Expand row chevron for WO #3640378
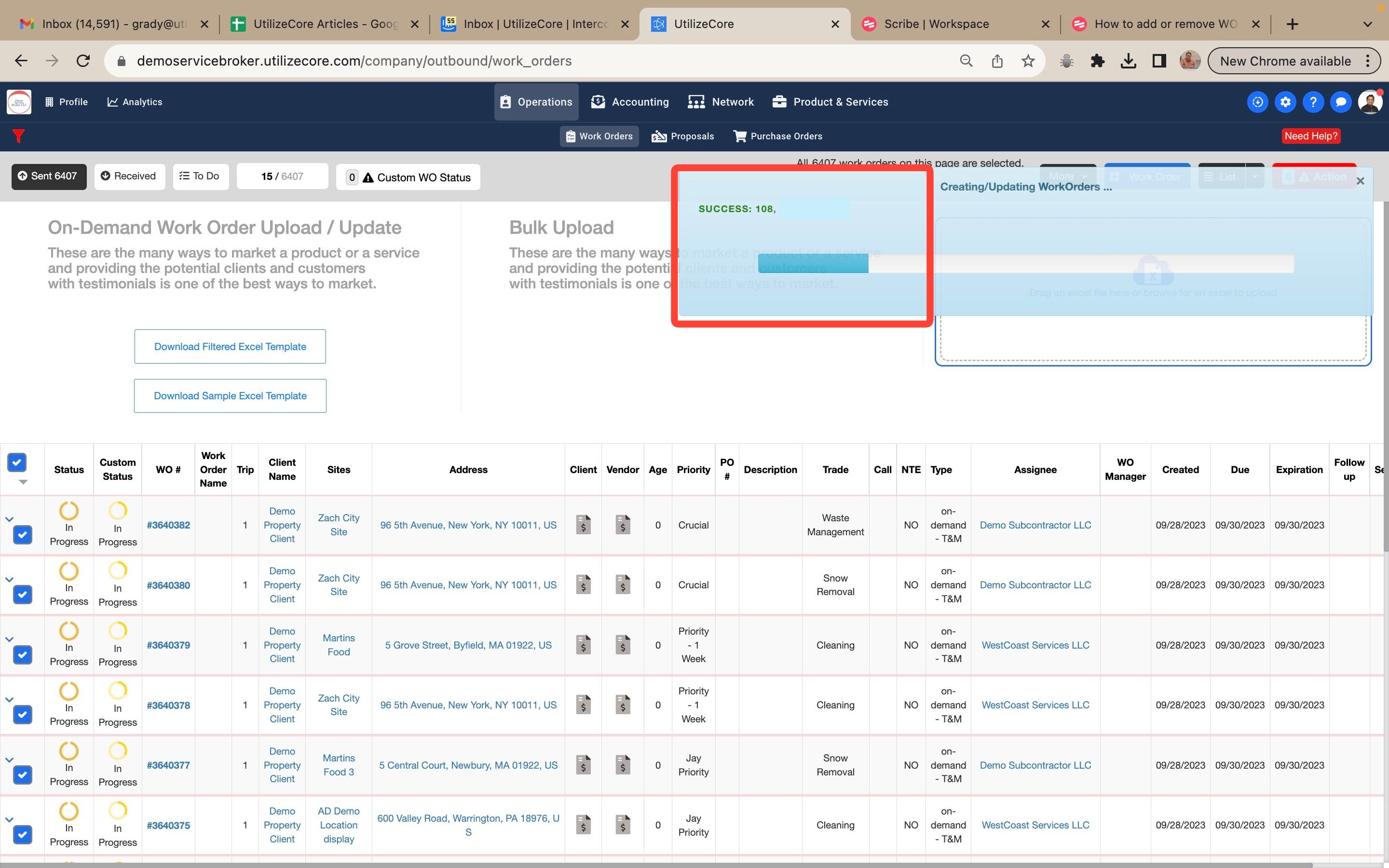Screen dimensions: 1389x868 [x=9, y=699]
